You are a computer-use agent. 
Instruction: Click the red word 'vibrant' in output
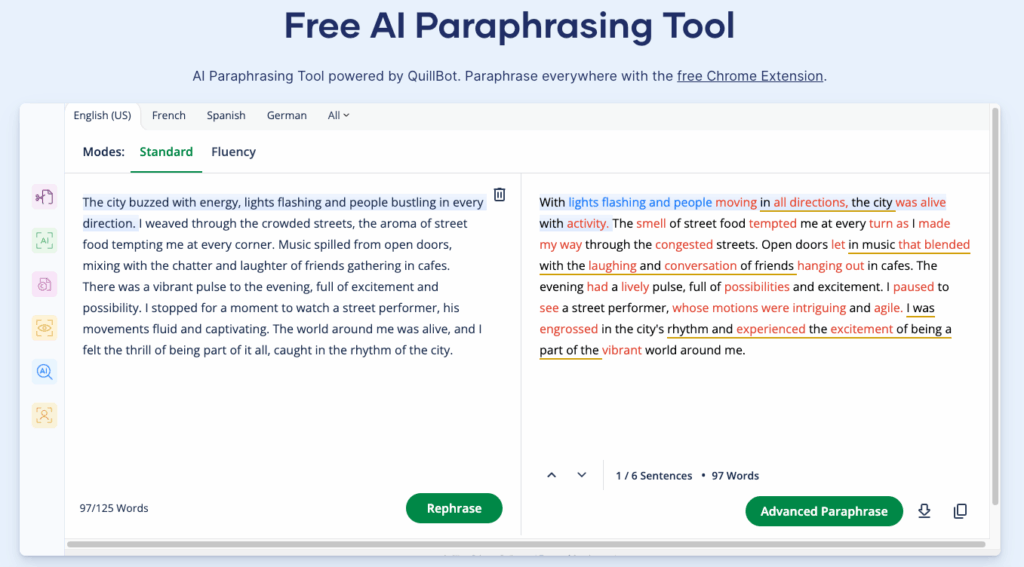622,350
